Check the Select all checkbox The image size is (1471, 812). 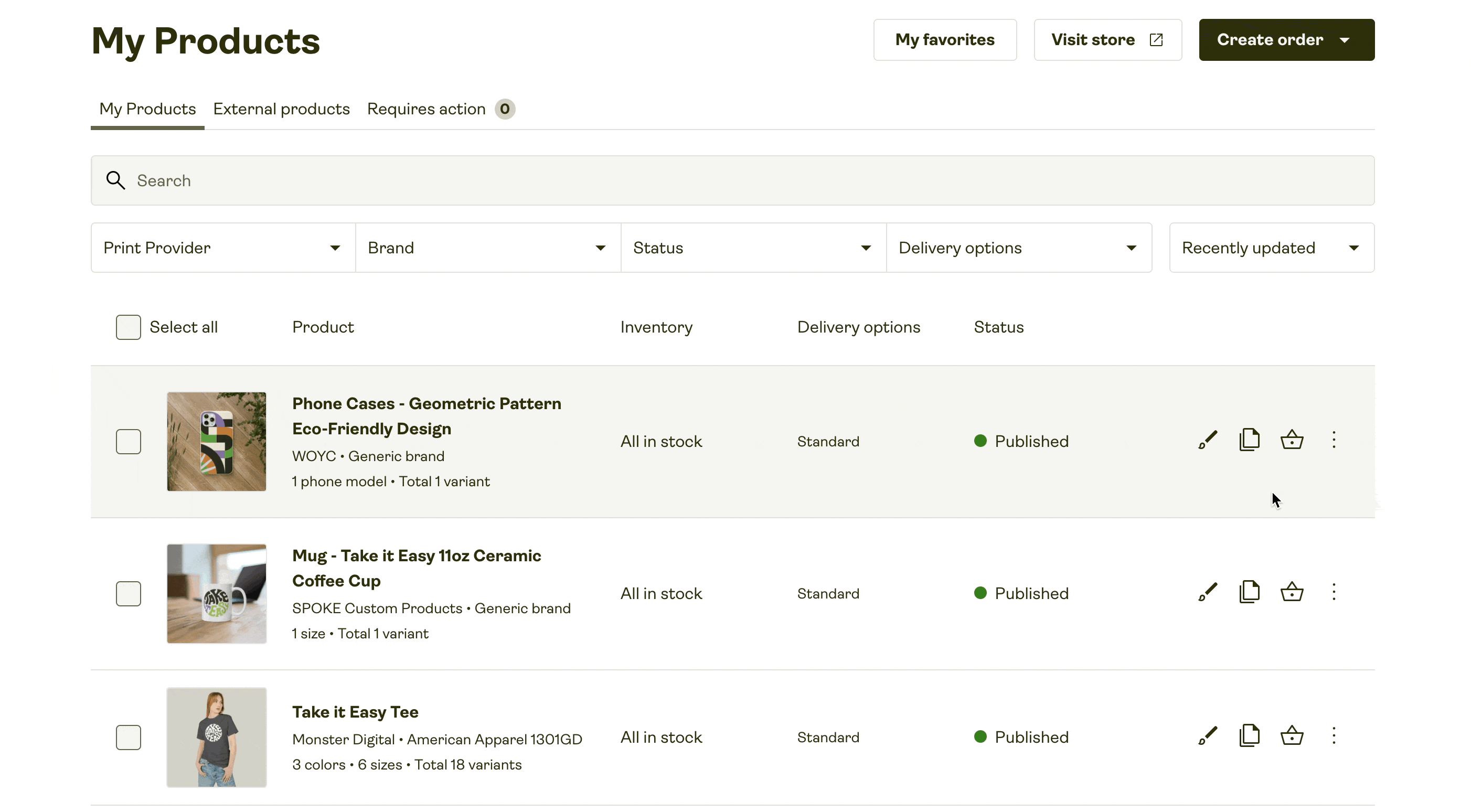129,327
